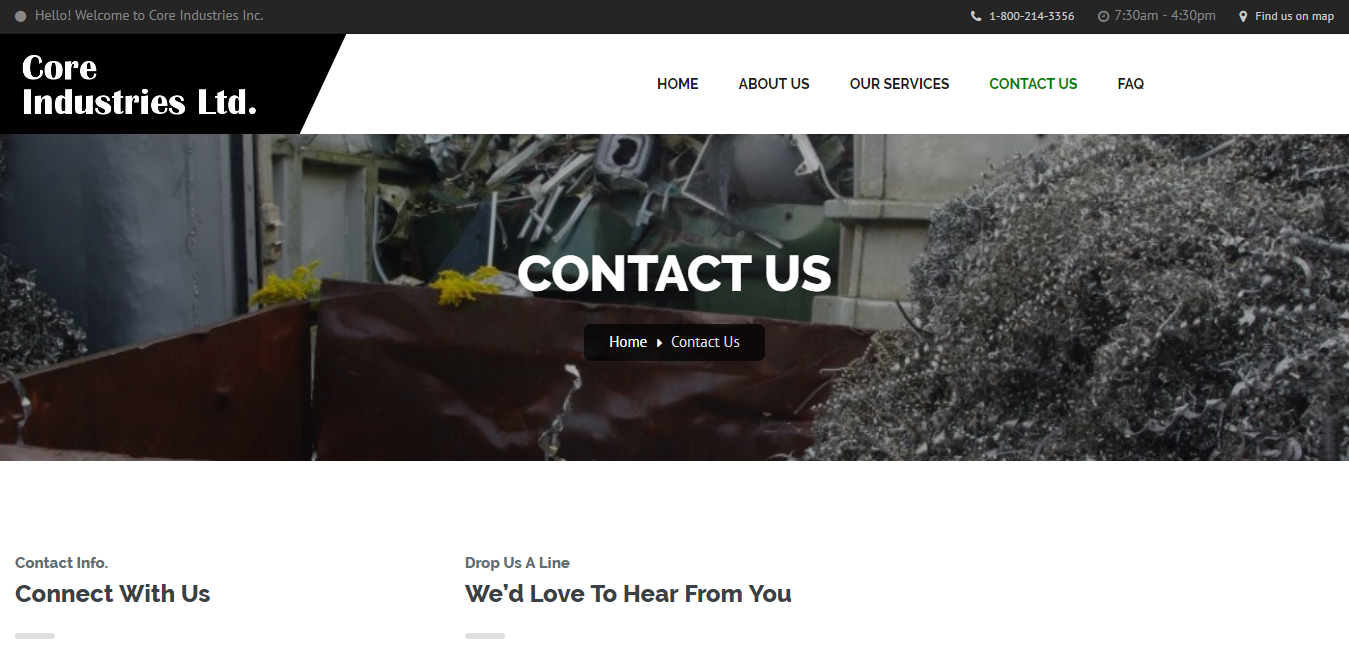
Task: Open the Home menu item
Action: pos(677,84)
